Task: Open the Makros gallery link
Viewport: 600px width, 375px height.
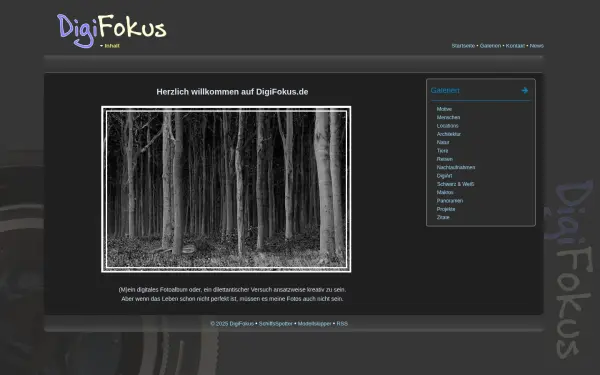Action: (x=445, y=192)
